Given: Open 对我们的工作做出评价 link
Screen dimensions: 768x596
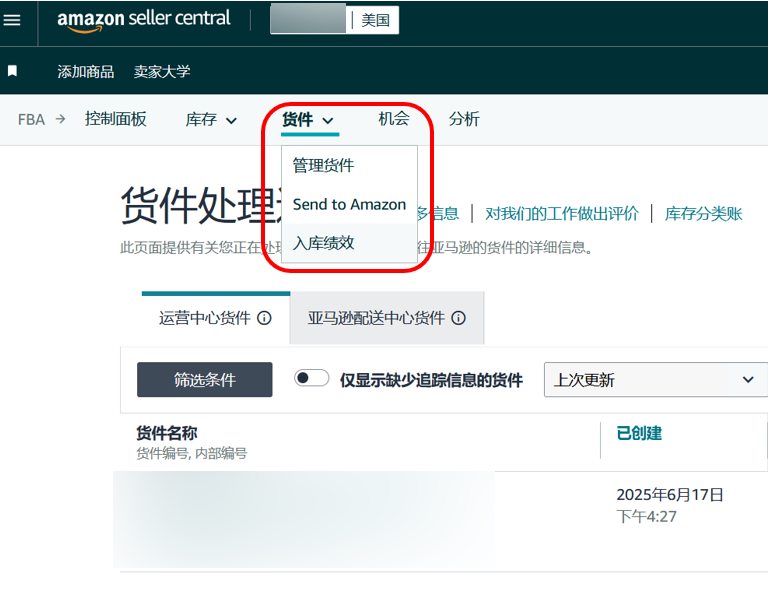Looking at the screenshot, I should (x=561, y=213).
